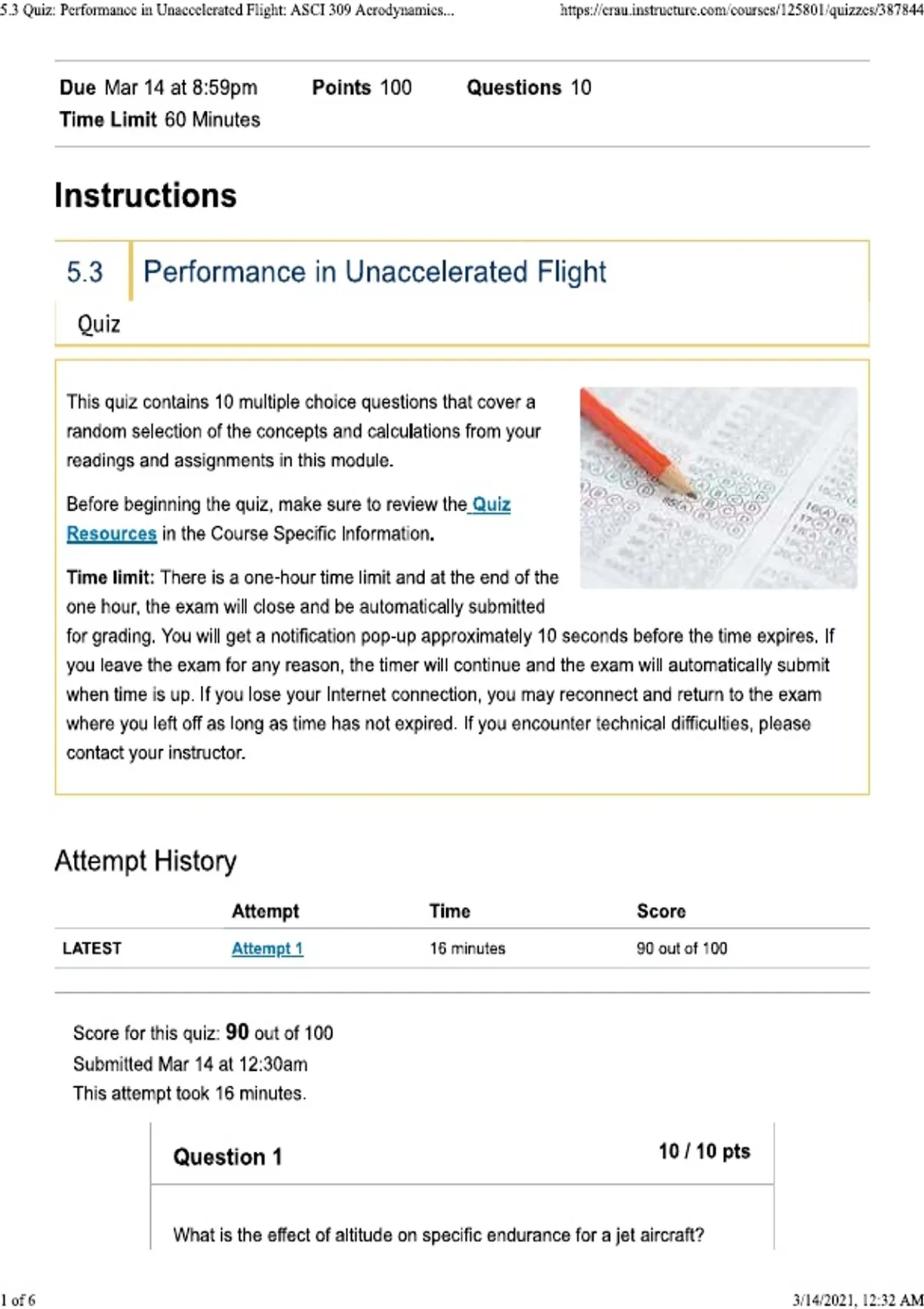Click the 16 minutes time cell

point(467,949)
